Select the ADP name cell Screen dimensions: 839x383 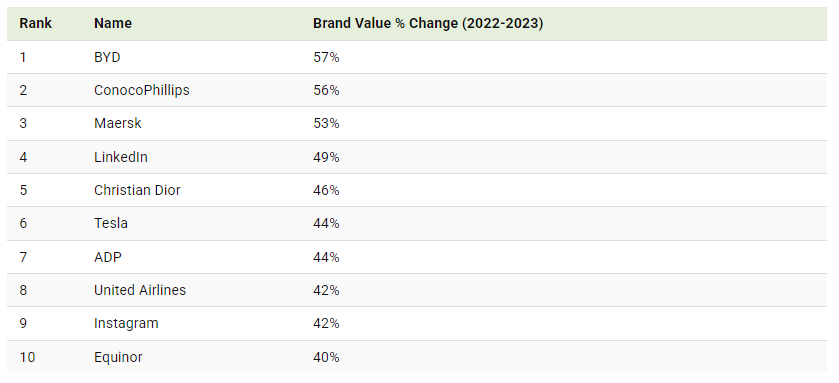(x=108, y=257)
